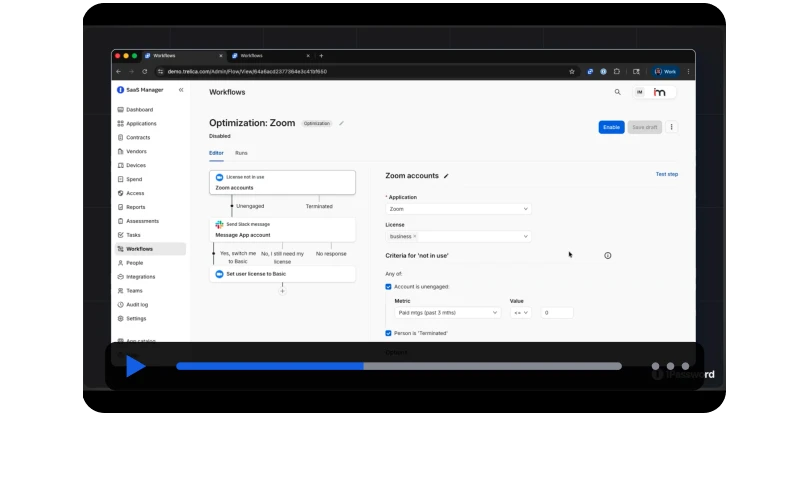810x504 pixels.
Task: Show criteria info tooltip icon
Action: (608, 256)
